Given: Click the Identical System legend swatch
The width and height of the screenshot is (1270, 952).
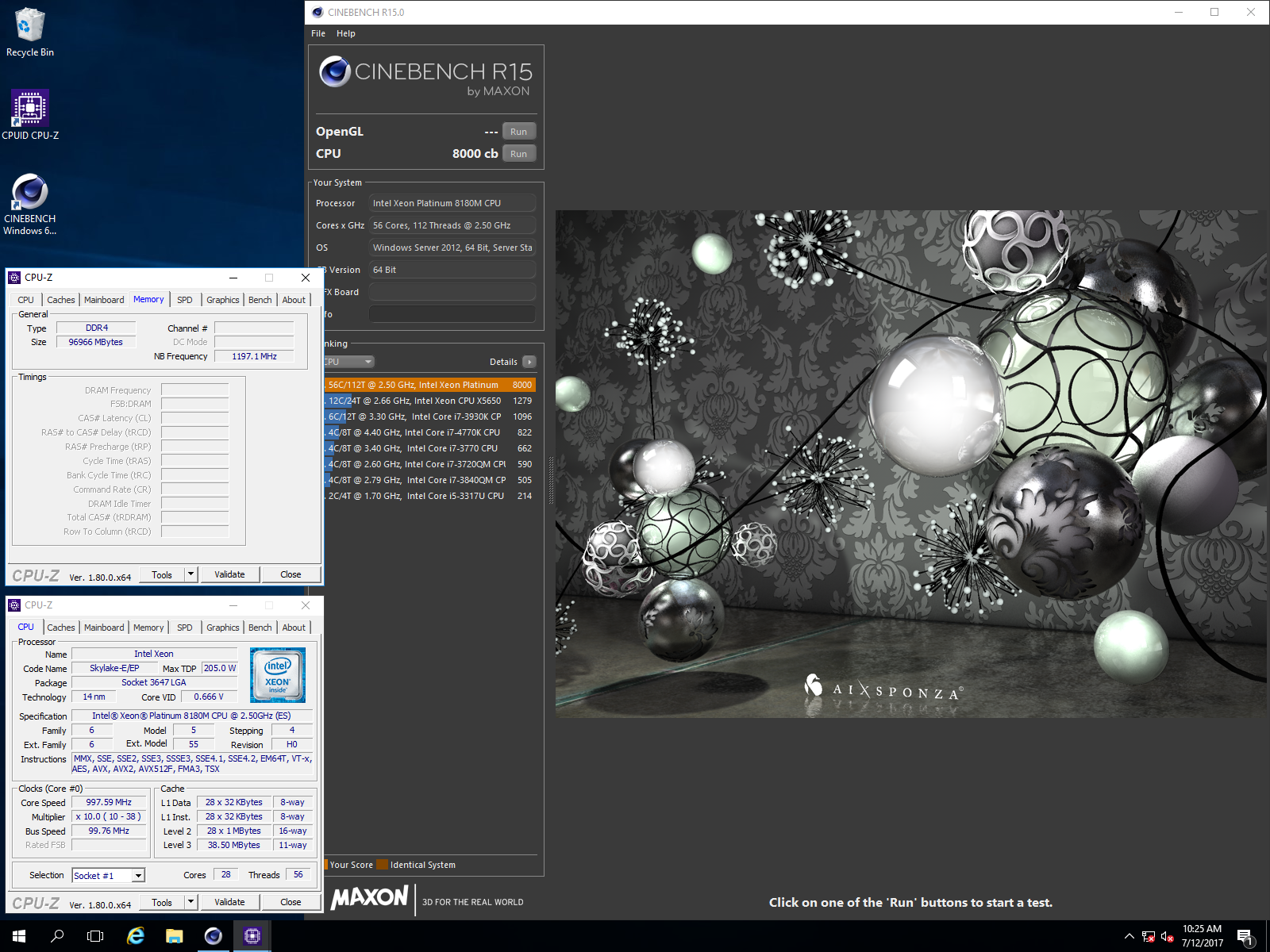Looking at the screenshot, I should point(382,865).
